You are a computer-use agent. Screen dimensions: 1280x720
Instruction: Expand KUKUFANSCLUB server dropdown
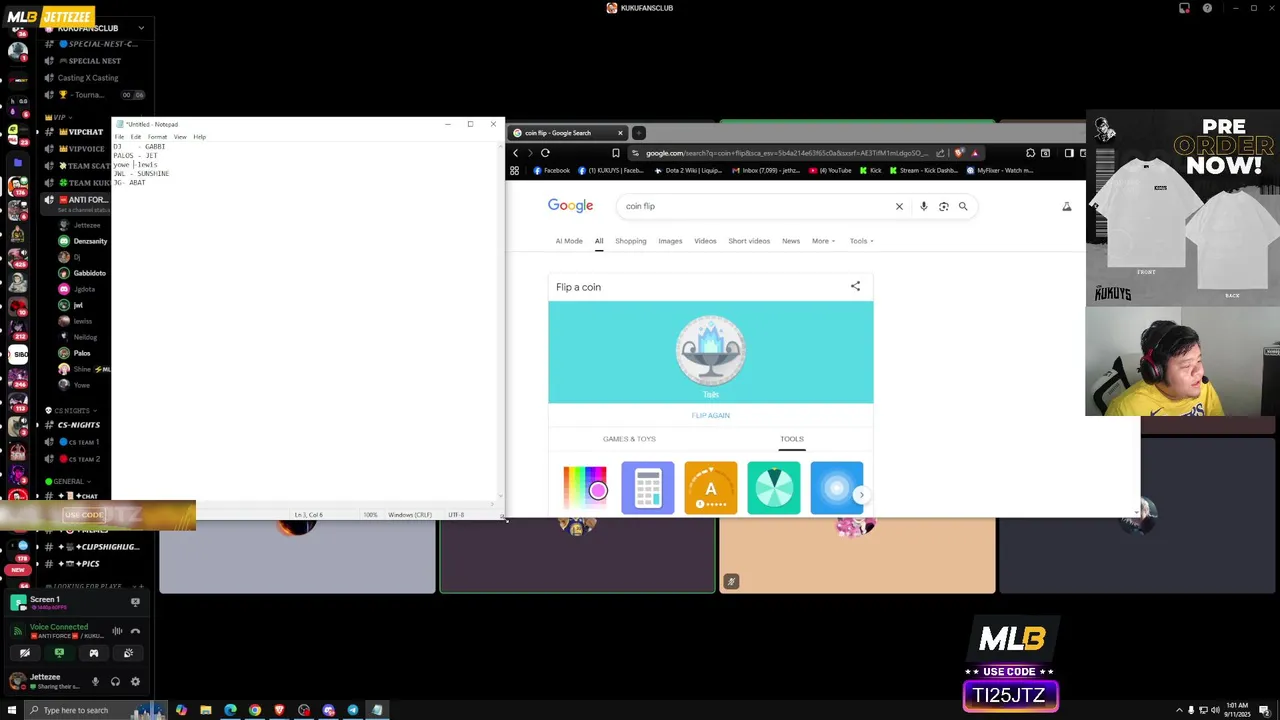(x=141, y=28)
